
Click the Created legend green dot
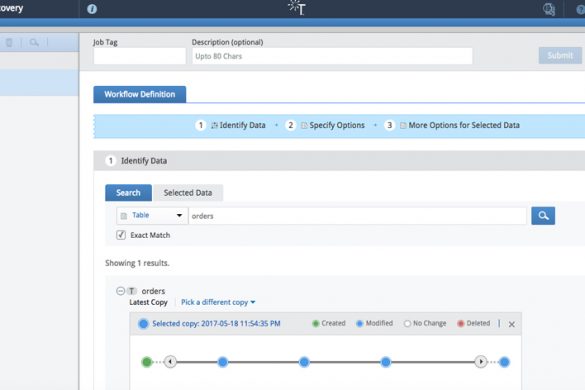pos(316,324)
